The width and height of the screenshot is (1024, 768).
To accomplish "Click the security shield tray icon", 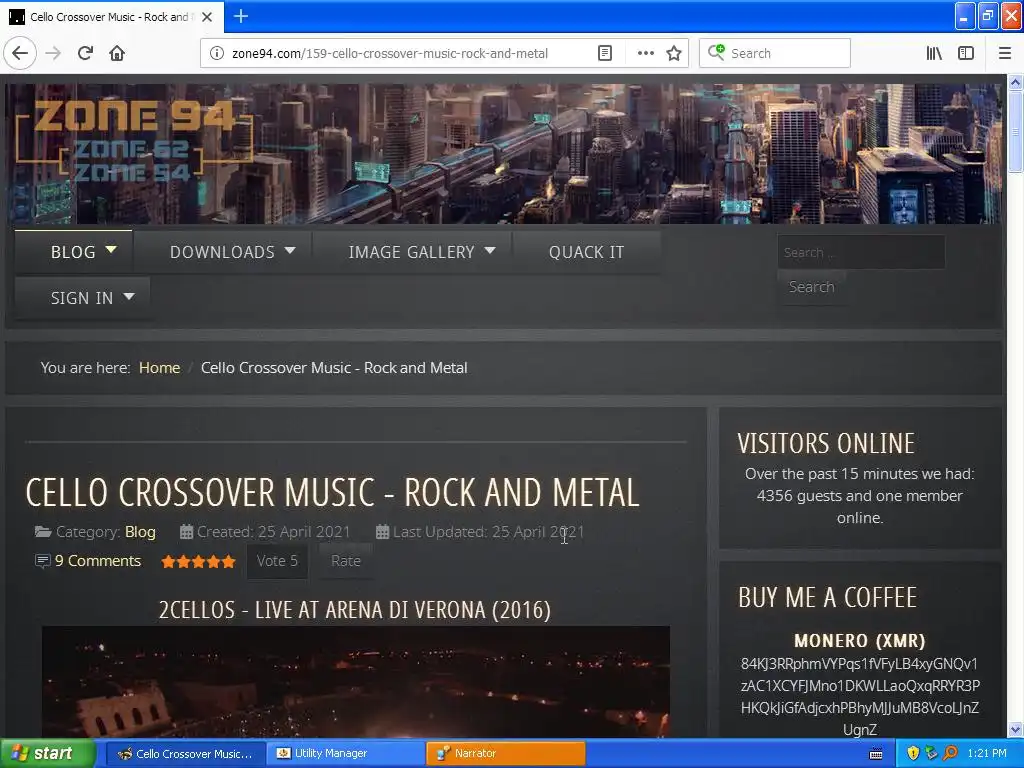I will point(913,753).
